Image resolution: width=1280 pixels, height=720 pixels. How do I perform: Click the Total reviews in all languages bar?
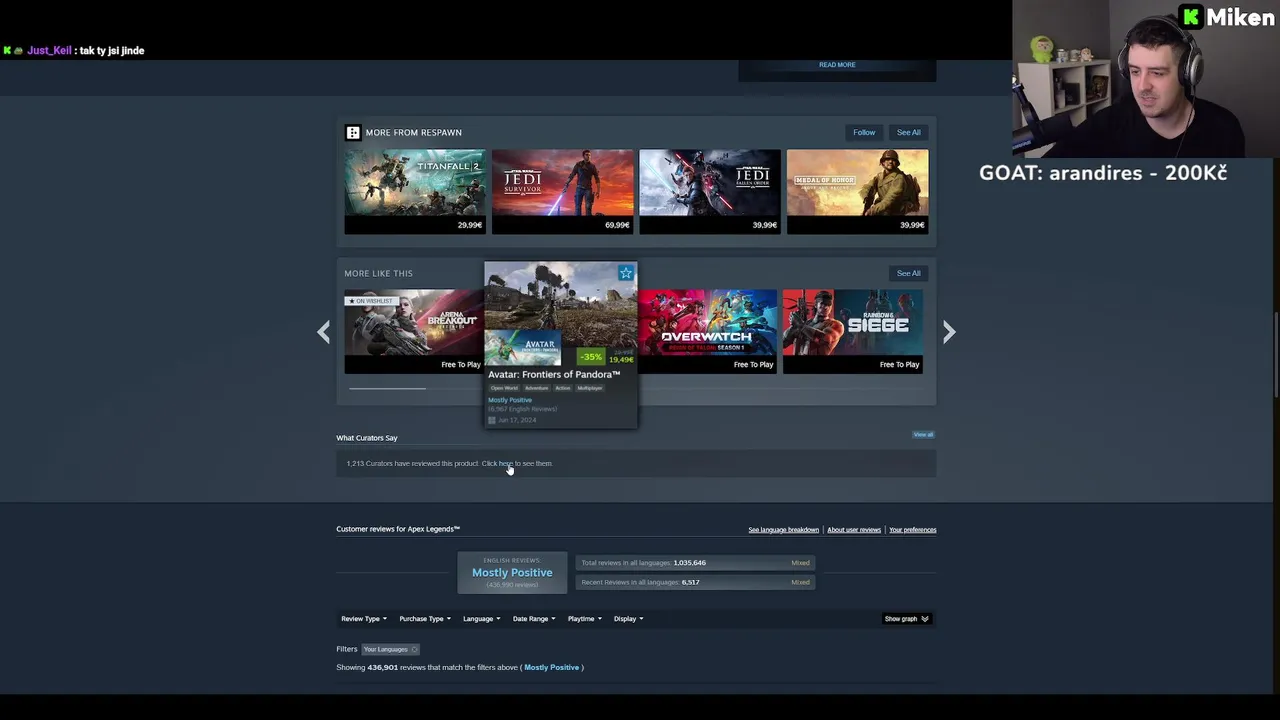(x=695, y=563)
